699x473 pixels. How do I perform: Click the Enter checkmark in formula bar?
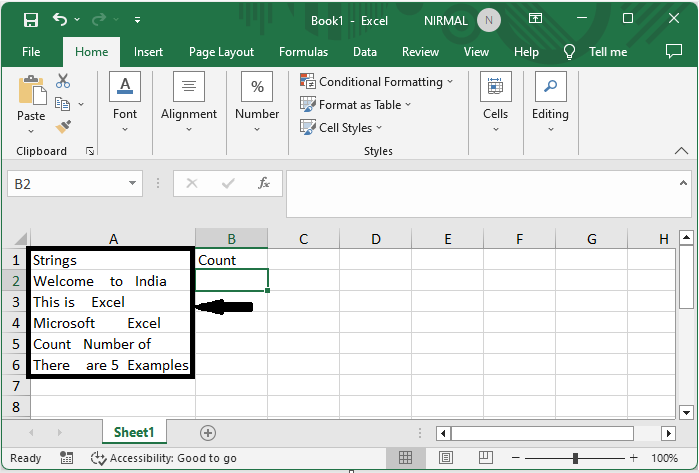point(228,183)
